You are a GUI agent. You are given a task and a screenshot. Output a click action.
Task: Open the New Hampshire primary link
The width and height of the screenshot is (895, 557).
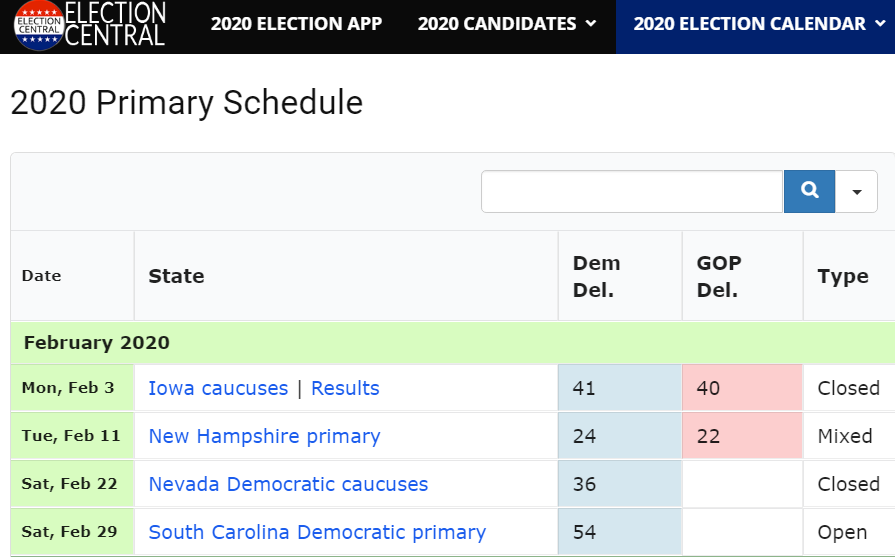(x=264, y=436)
